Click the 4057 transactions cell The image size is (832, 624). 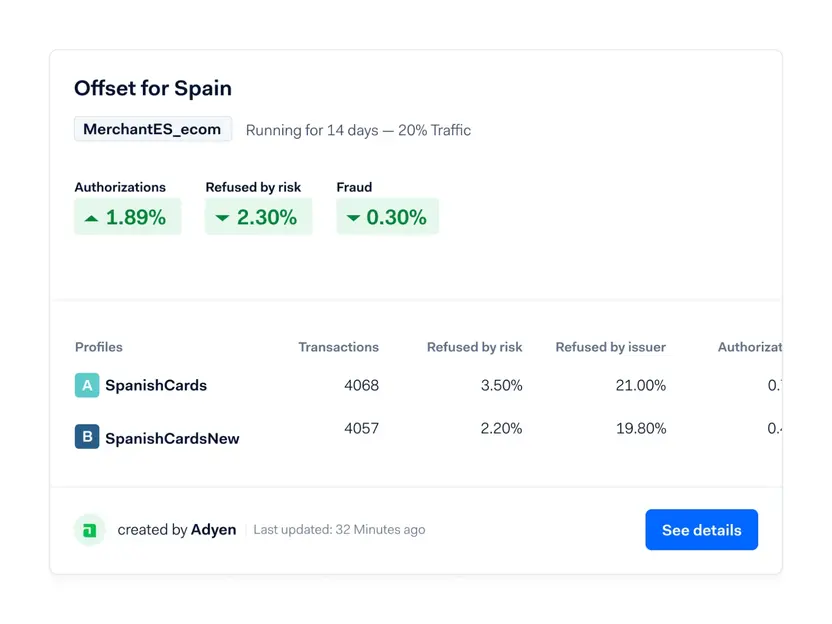(361, 428)
